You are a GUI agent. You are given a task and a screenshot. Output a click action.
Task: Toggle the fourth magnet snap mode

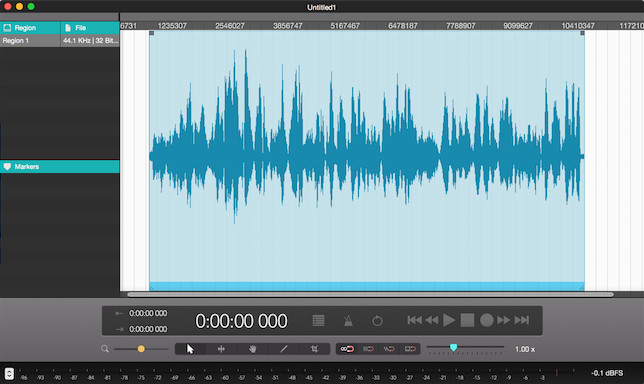pos(410,349)
